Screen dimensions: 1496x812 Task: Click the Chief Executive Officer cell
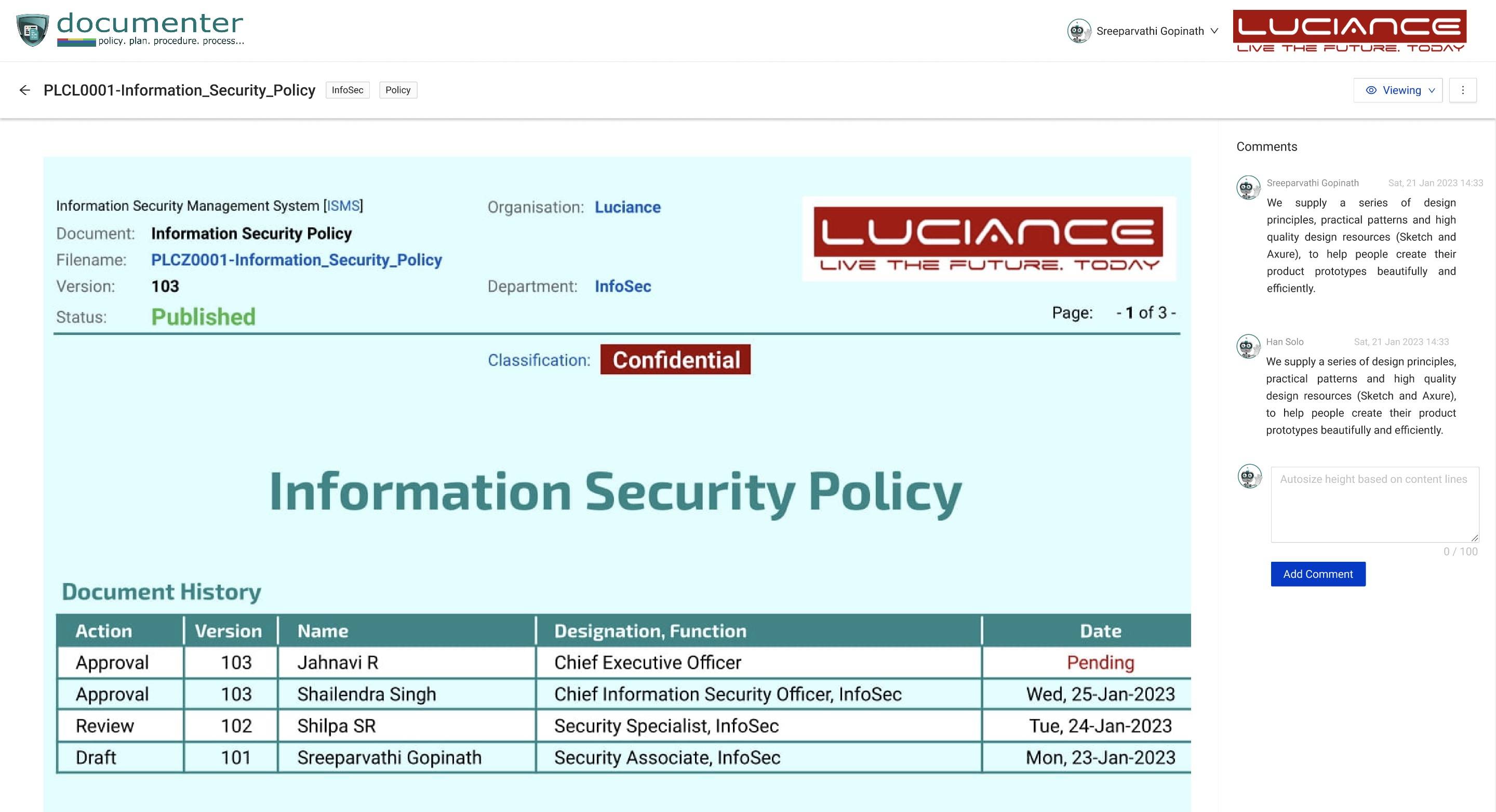coord(758,662)
